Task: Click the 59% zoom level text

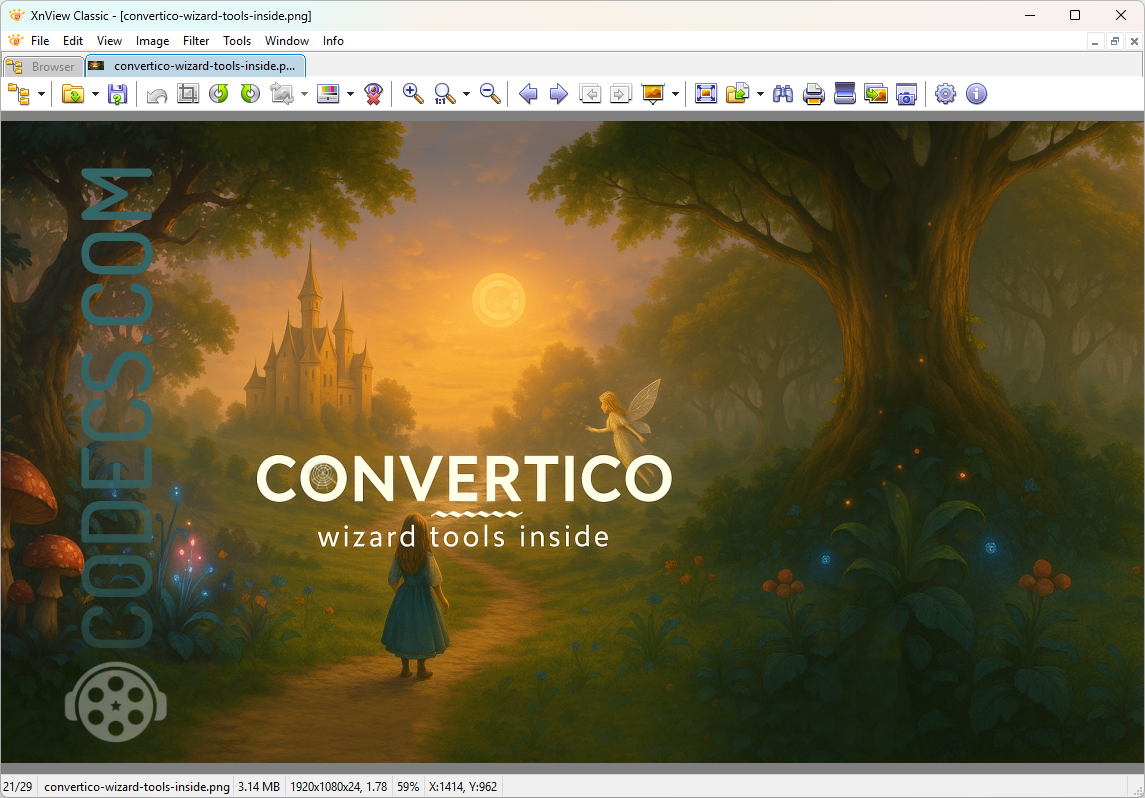Action: 408,786
